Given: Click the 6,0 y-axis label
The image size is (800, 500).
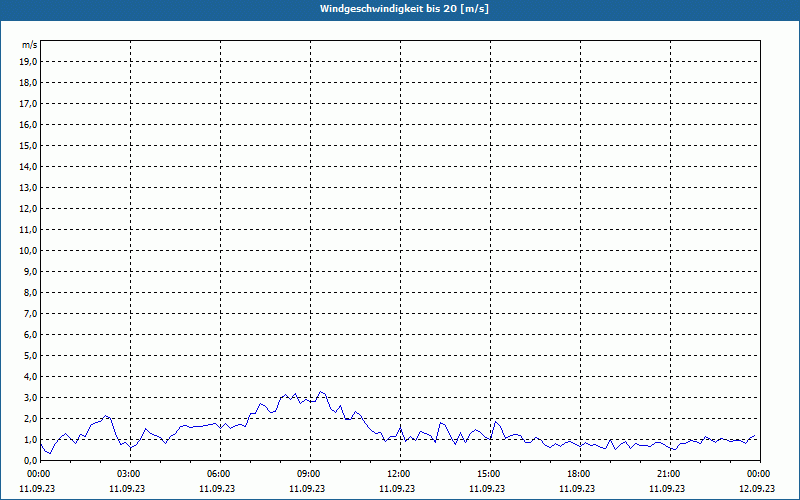Looking at the screenshot, I should click(30, 335).
